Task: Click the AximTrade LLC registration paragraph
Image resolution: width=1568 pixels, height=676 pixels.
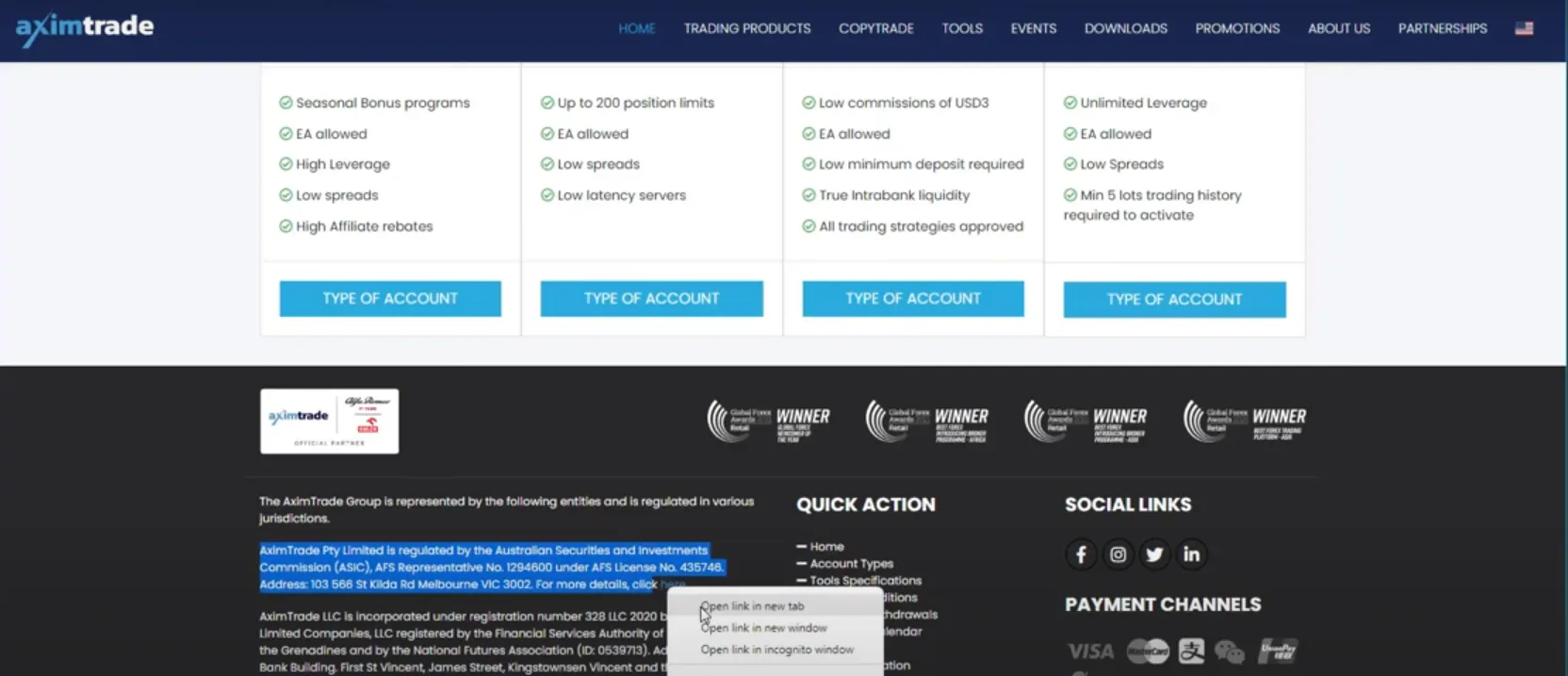Action: click(464, 642)
